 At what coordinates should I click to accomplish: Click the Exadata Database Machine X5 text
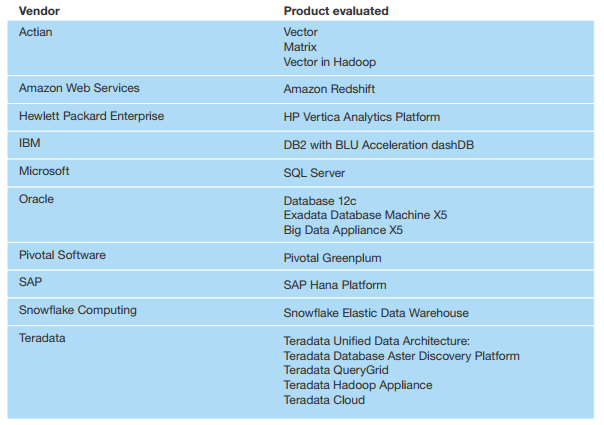pyautogui.click(x=364, y=215)
